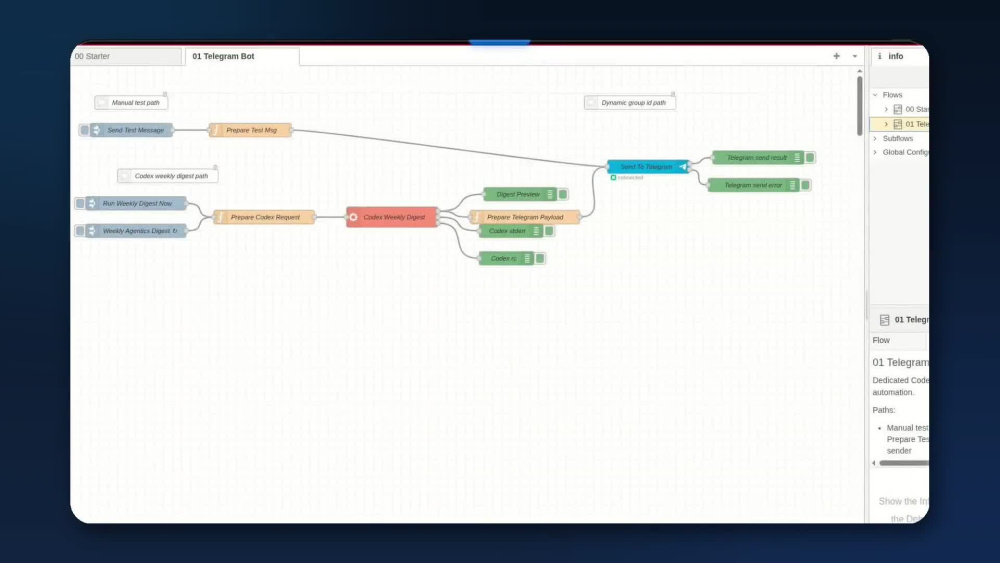Click the Digest Preview debug list icon

[x=550, y=194]
